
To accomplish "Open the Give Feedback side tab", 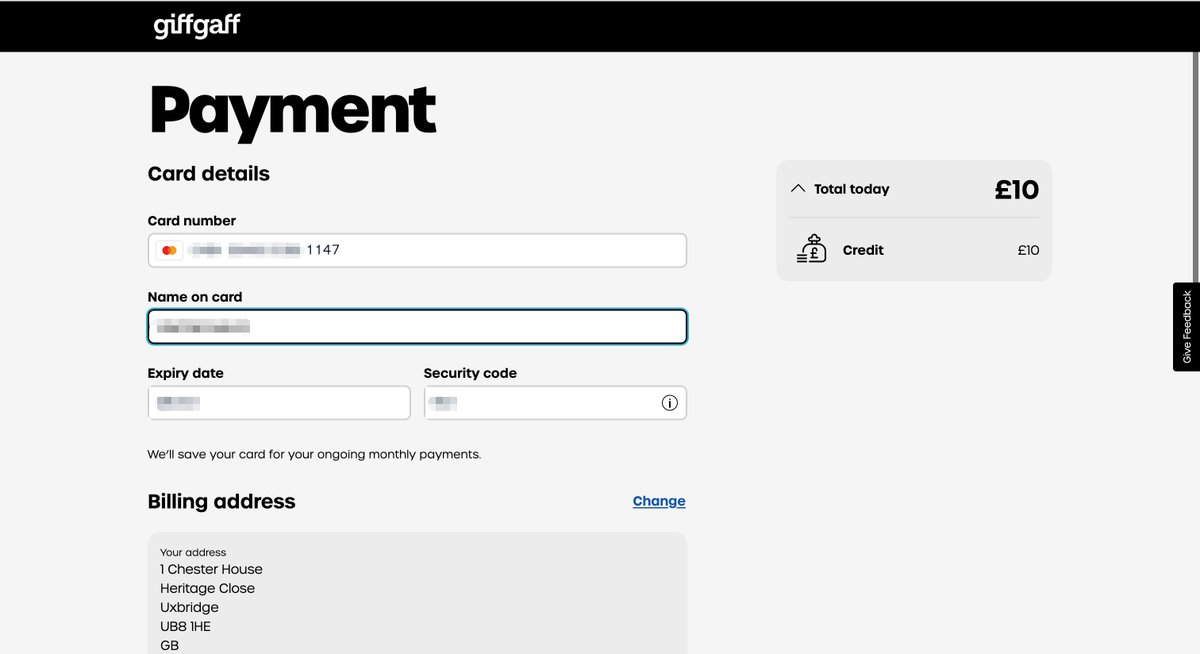I will pyautogui.click(x=1186, y=327).
